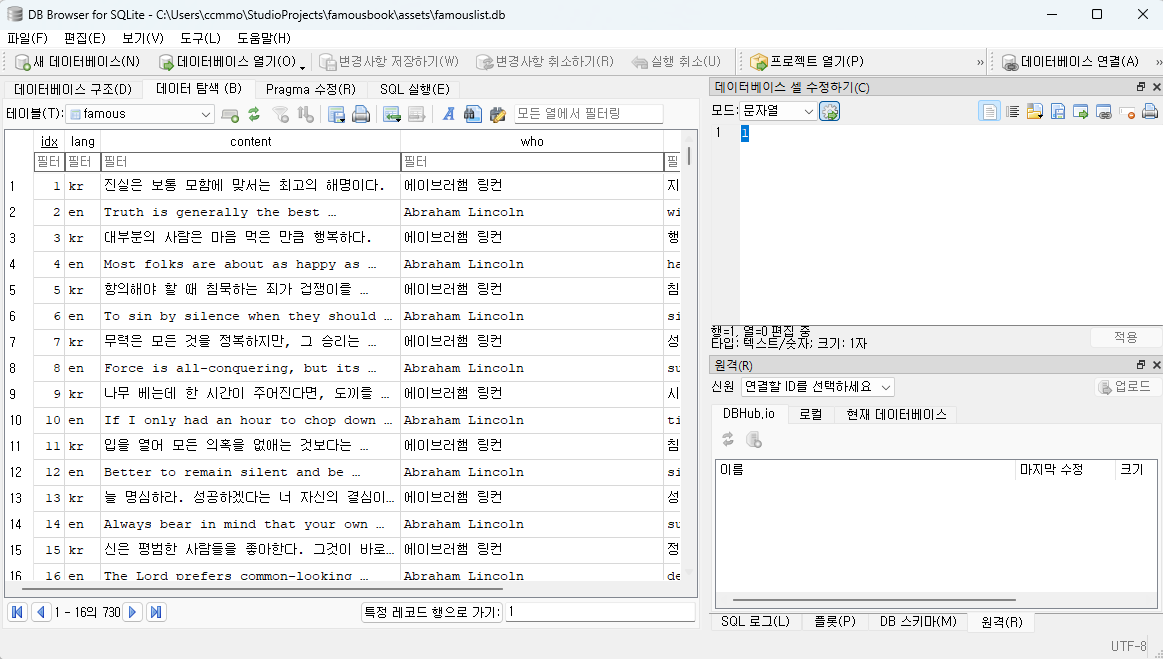
Task: Click Attach Database (데이터베이스 연결) button
Action: click(1070, 62)
